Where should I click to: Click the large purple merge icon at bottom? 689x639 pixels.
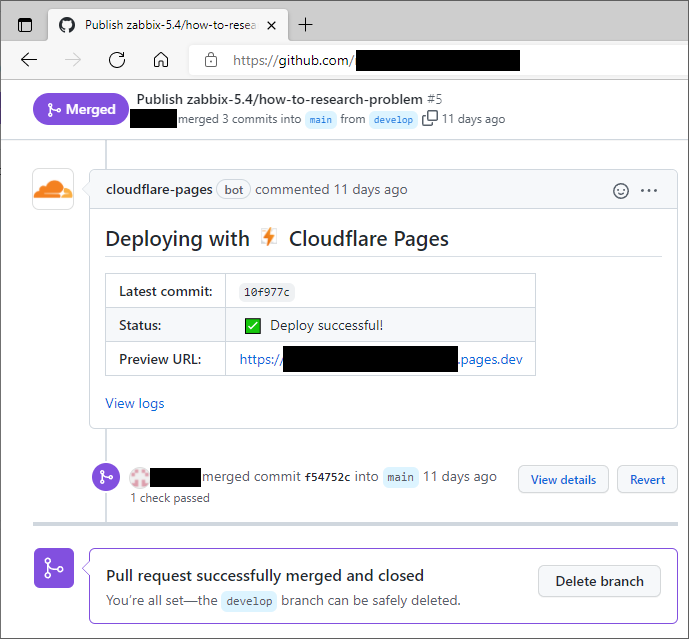click(x=54, y=568)
